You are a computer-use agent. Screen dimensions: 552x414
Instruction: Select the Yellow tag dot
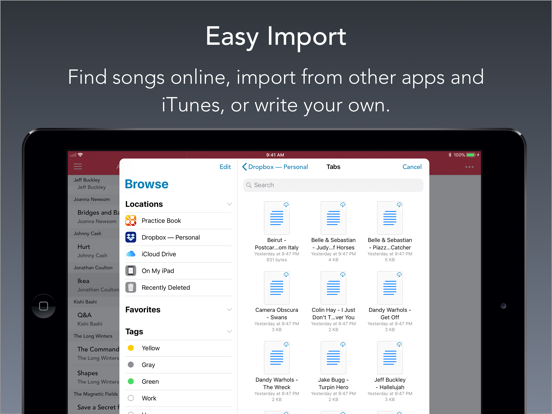coord(131,348)
